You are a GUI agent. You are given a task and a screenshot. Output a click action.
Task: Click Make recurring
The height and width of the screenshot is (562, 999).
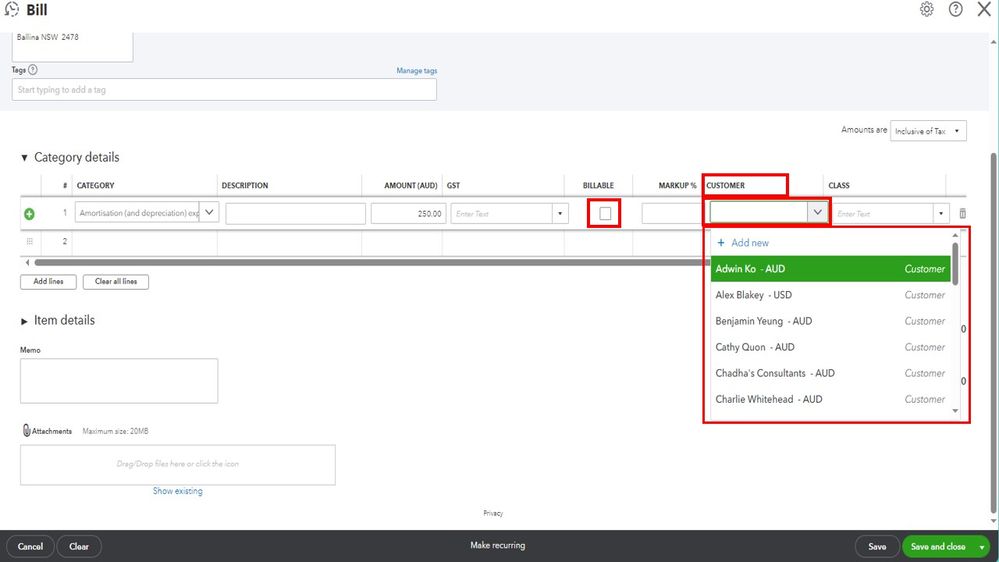point(498,545)
